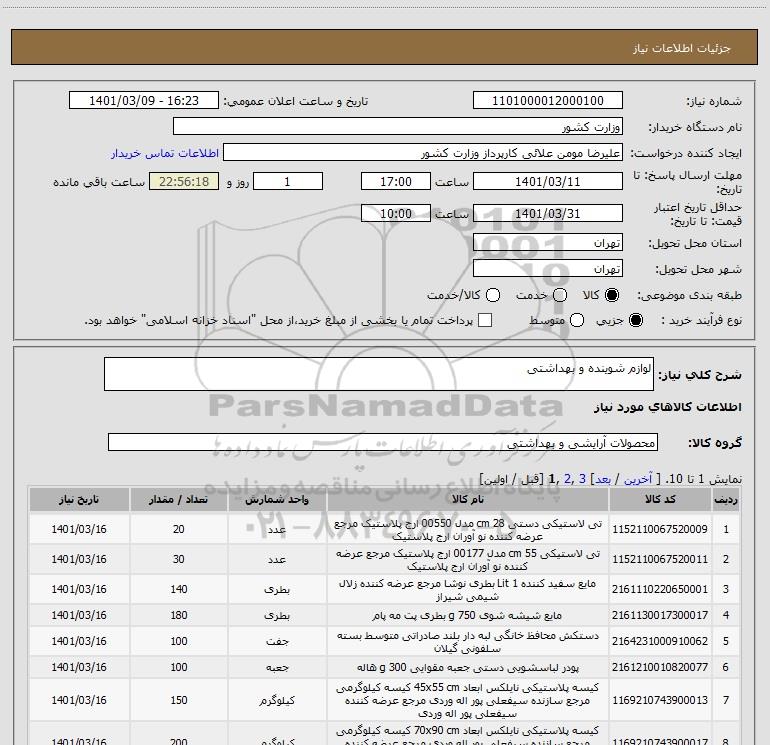Click the price validity date 1401/03/31
This screenshot has height=745, width=770.
pyautogui.click(x=548, y=213)
